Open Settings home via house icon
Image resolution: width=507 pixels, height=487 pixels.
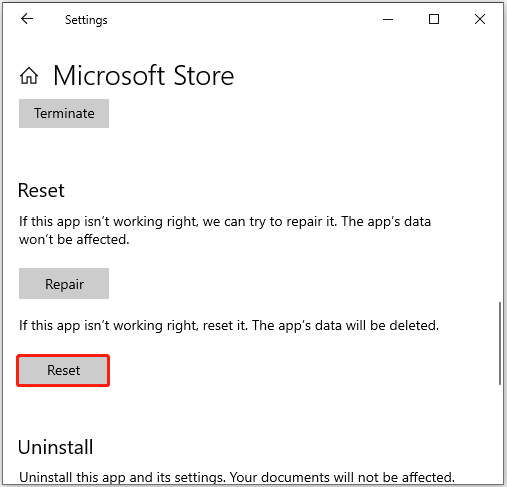click(x=29, y=76)
